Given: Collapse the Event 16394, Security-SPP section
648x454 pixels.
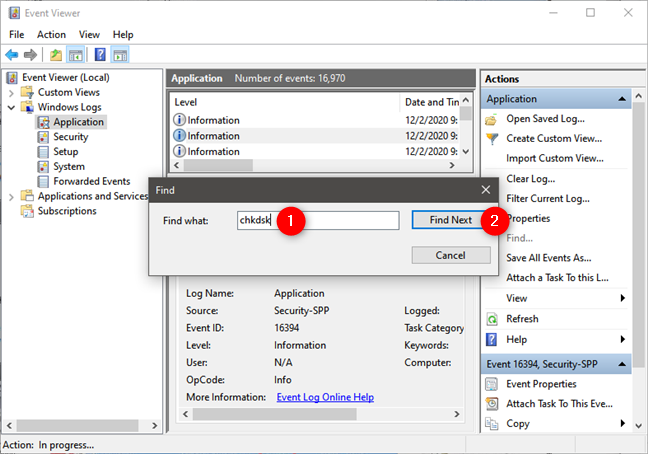Looking at the screenshot, I should click(622, 364).
